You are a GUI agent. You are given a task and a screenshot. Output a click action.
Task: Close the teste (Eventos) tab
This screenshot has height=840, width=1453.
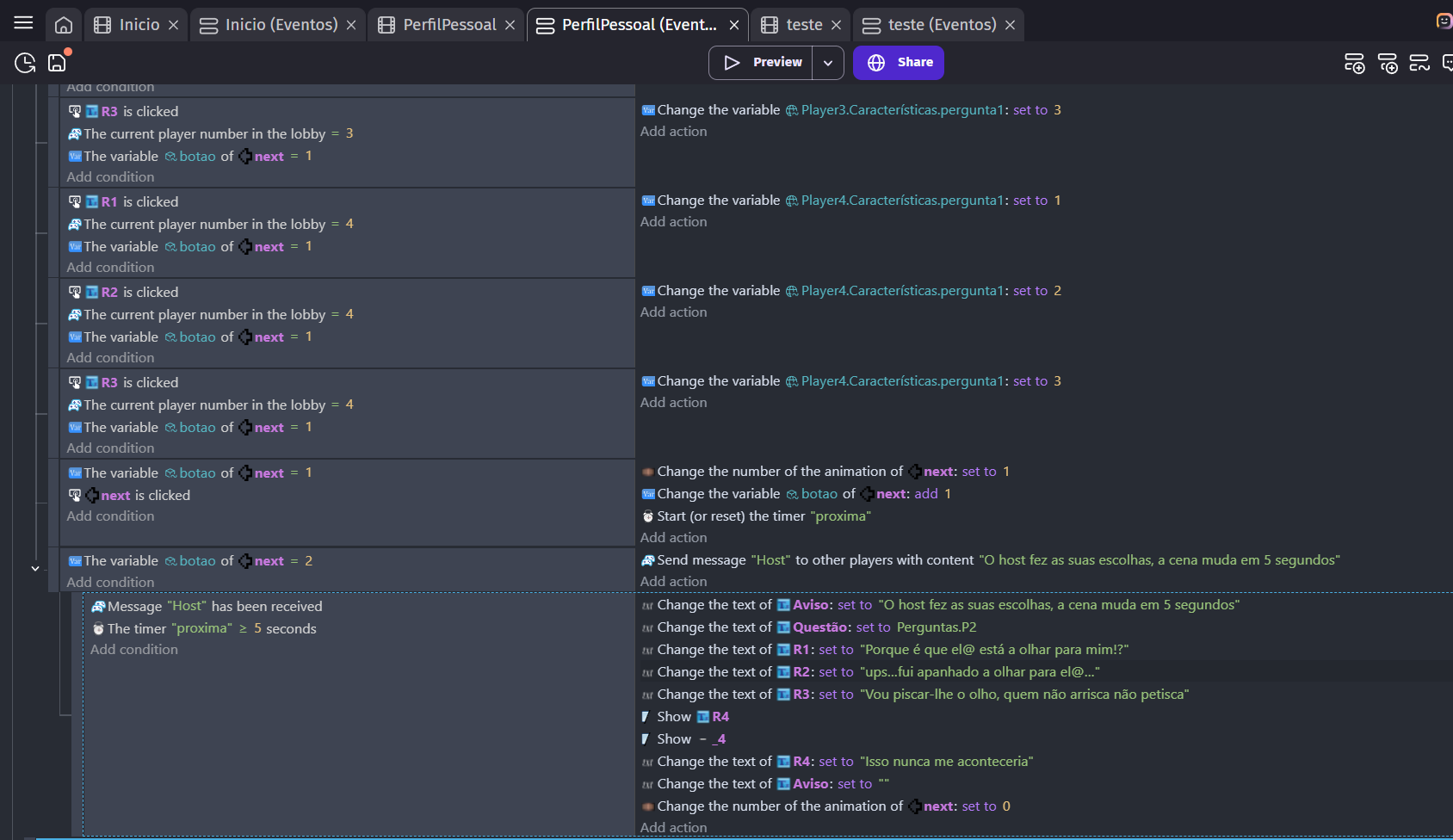[1011, 25]
